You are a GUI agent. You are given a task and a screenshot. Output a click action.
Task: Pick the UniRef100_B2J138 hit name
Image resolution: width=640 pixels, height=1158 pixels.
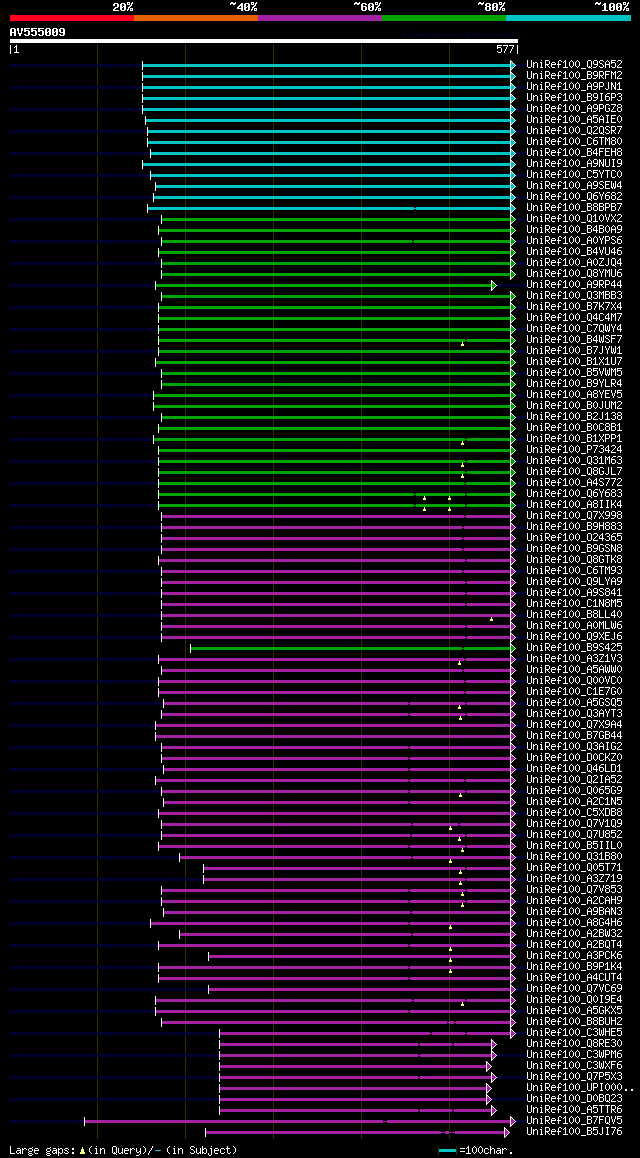574,417
